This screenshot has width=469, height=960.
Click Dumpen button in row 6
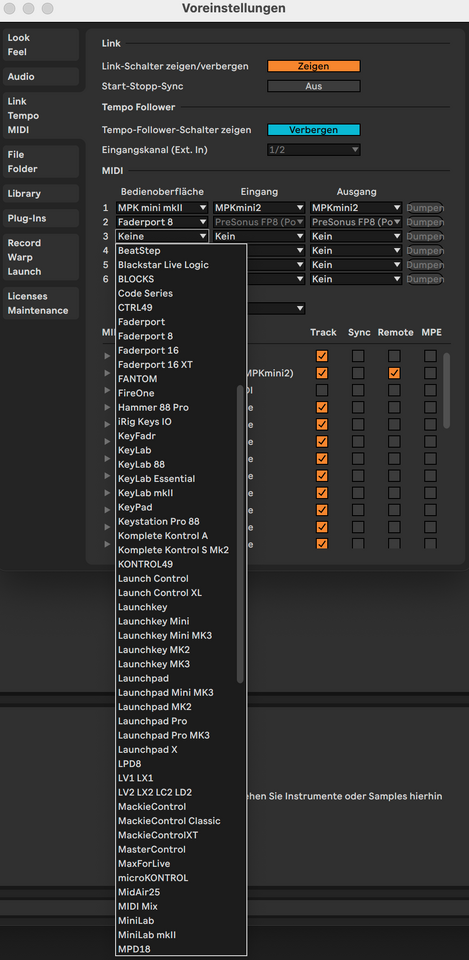click(x=426, y=279)
